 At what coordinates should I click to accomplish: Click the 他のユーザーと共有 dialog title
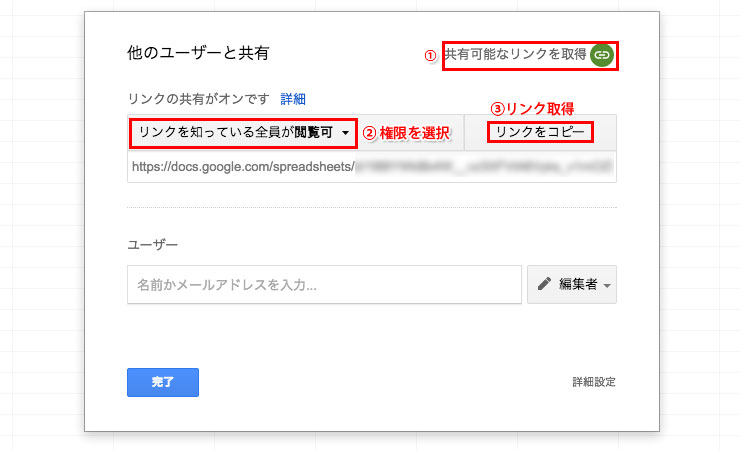(198, 53)
